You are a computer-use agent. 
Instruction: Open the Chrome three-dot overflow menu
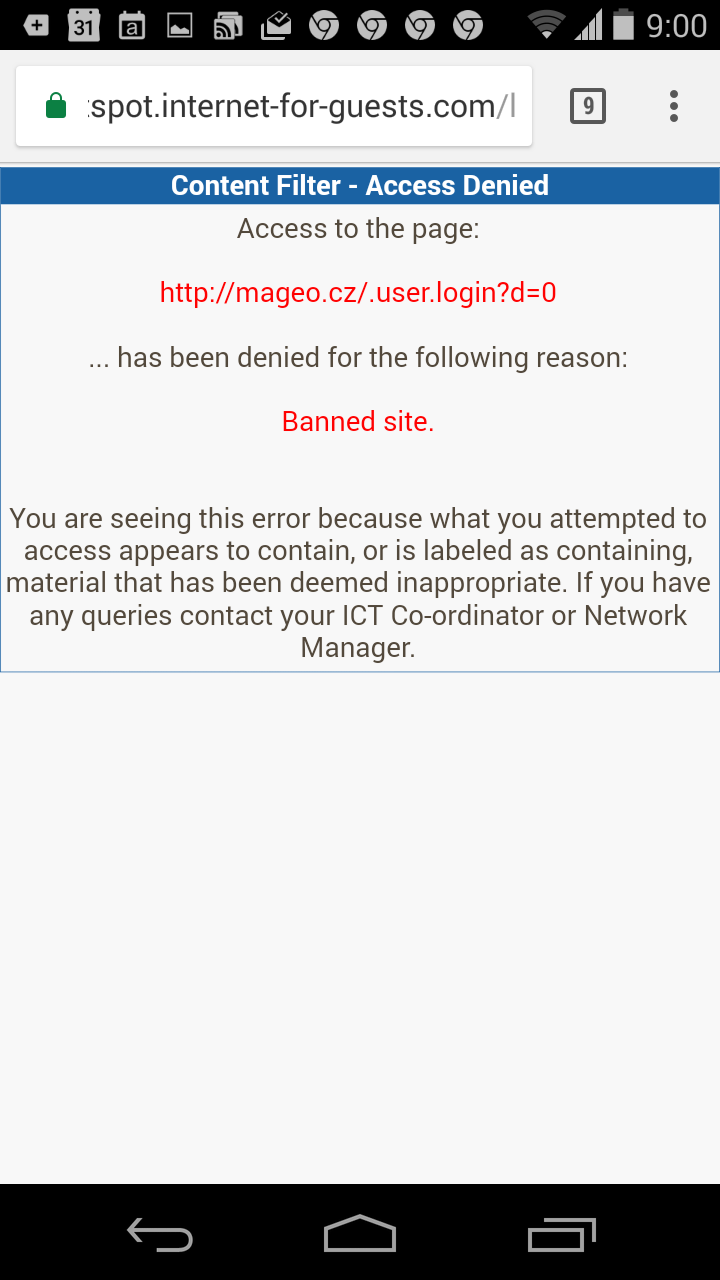674,106
